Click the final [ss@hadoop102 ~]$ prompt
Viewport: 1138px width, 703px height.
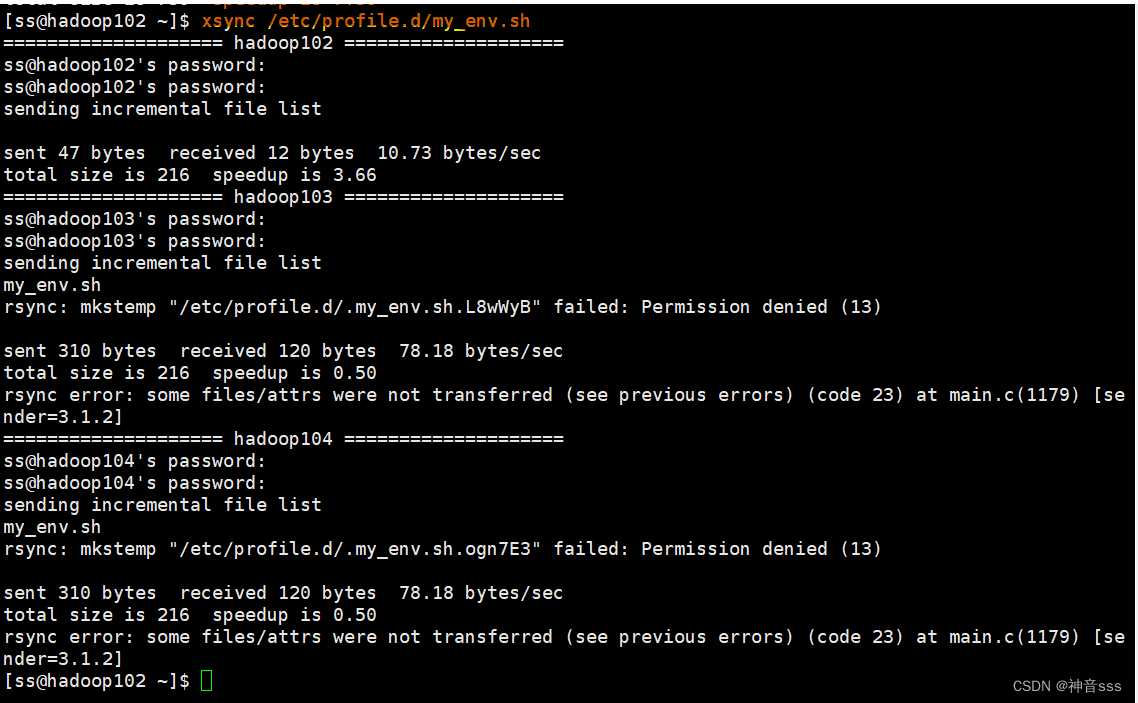tap(97, 681)
